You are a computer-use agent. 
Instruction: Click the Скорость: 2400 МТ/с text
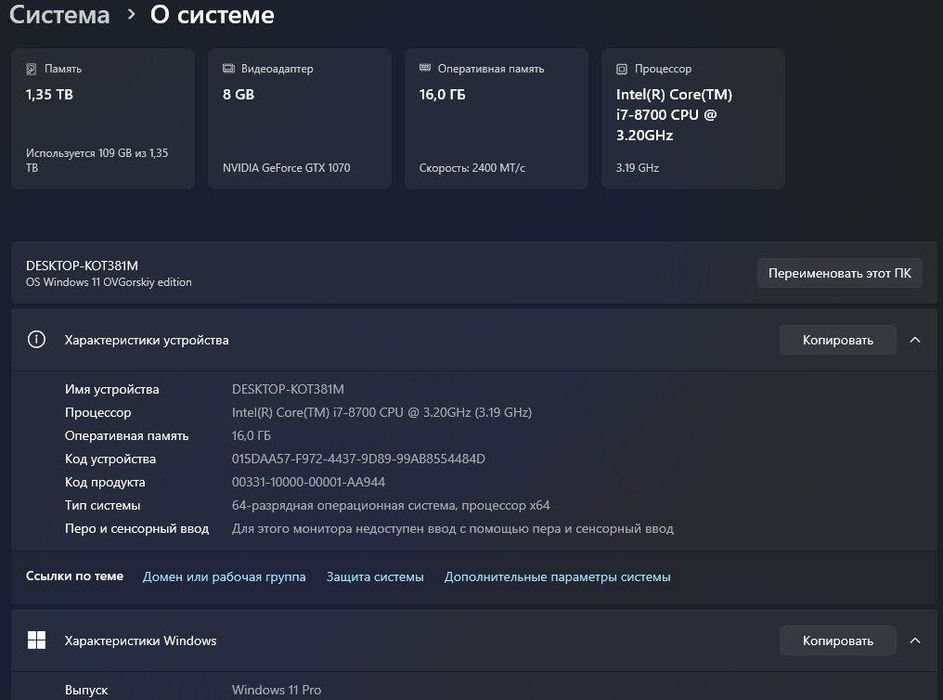click(472, 168)
